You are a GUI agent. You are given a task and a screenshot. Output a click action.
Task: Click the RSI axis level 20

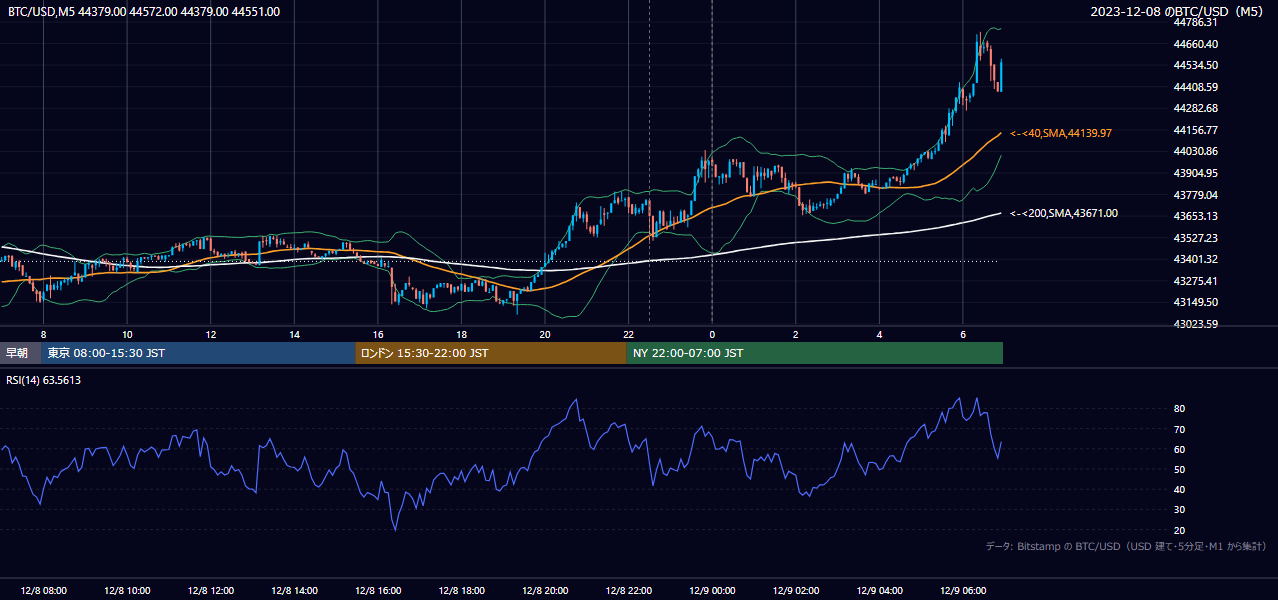pyautogui.click(x=1180, y=530)
